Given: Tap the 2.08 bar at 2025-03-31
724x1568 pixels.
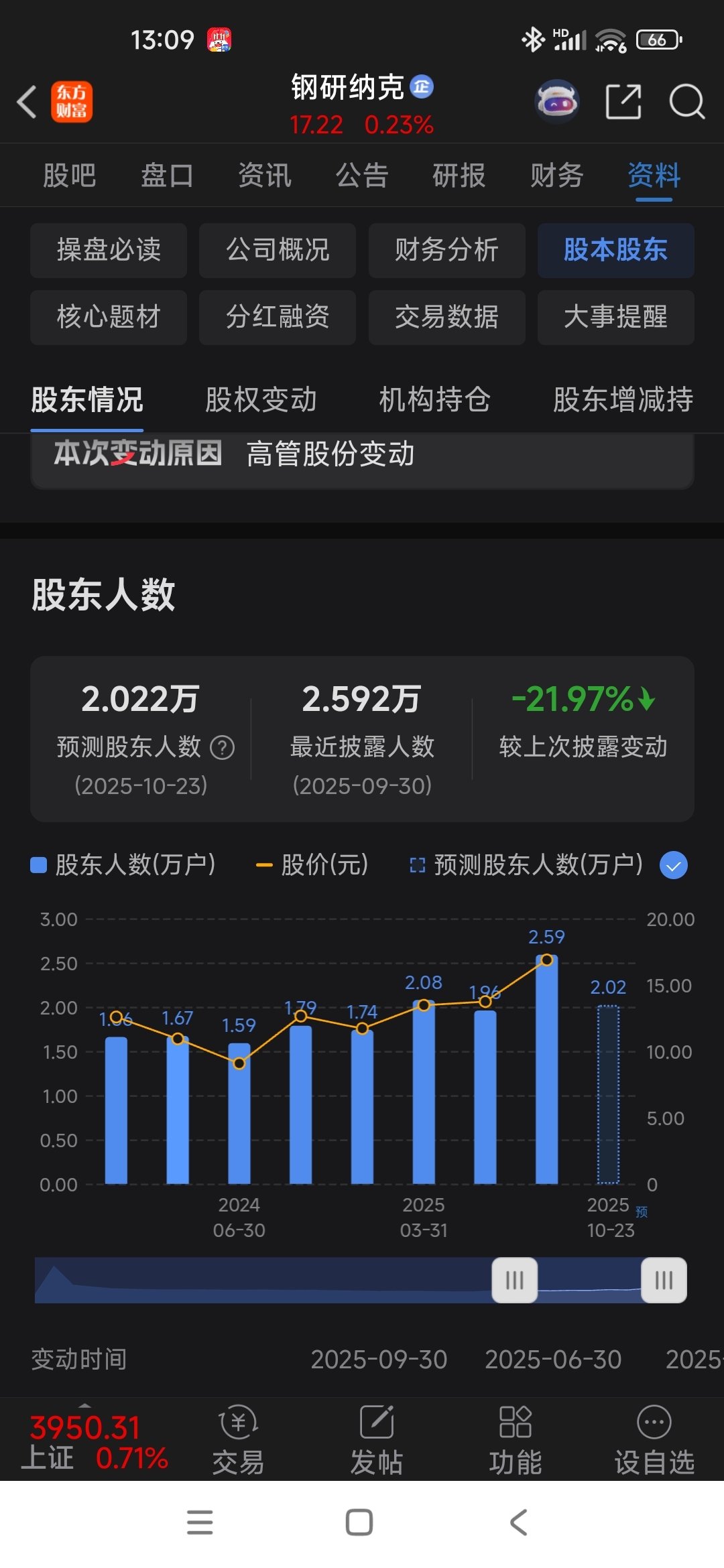Looking at the screenshot, I should pos(424,1092).
